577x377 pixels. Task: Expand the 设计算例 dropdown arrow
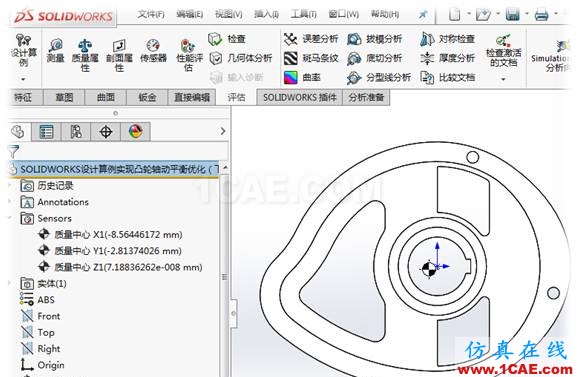pos(23,79)
